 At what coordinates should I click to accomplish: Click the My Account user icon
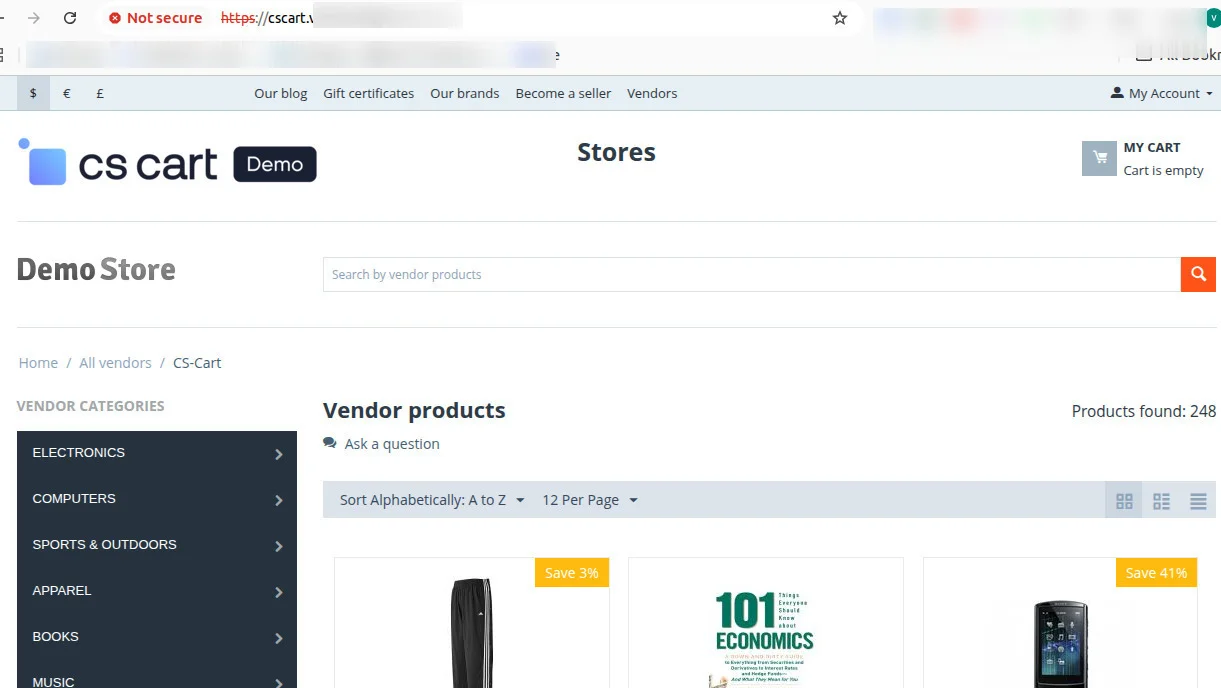click(x=1115, y=92)
